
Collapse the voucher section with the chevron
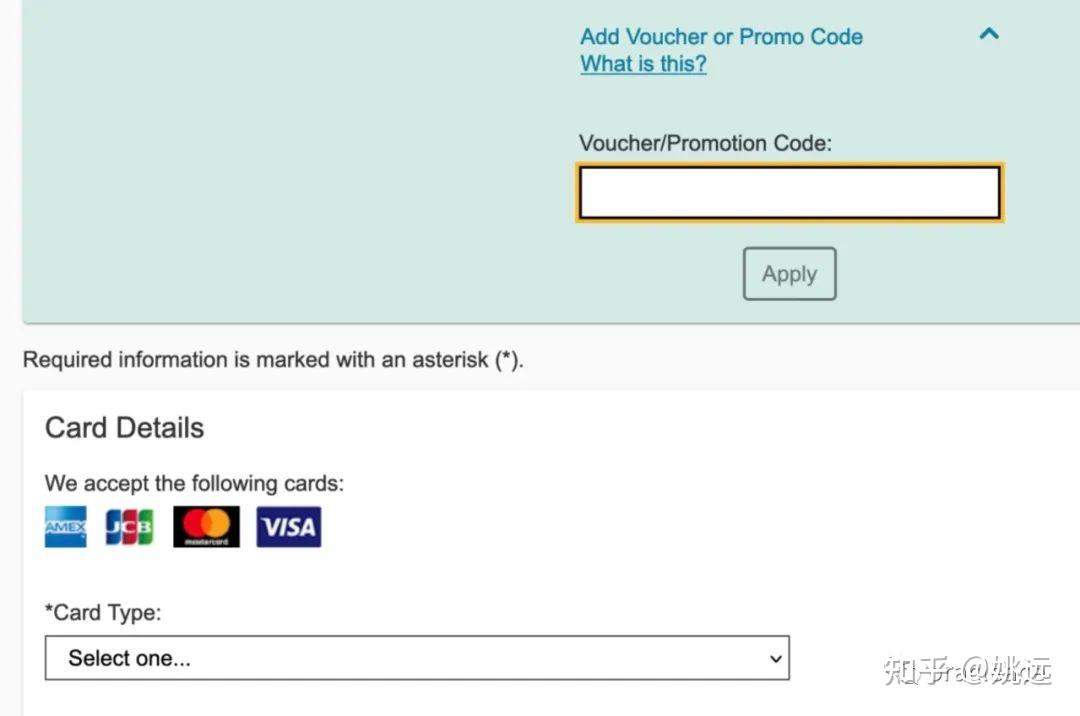[x=989, y=34]
